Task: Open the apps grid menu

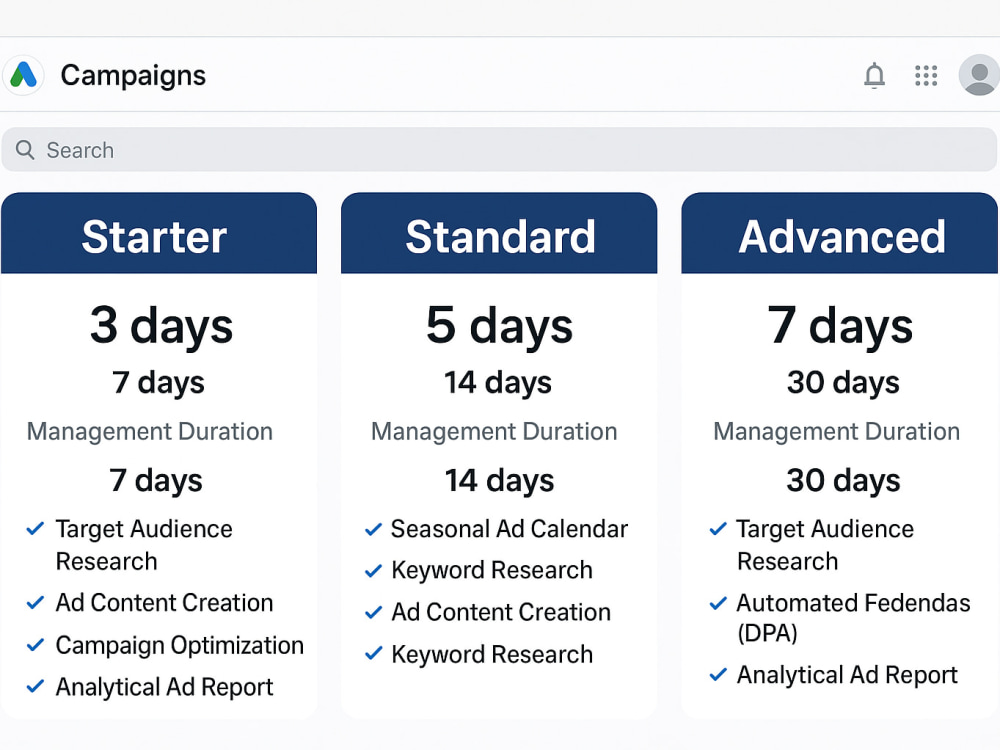Action: click(x=926, y=75)
